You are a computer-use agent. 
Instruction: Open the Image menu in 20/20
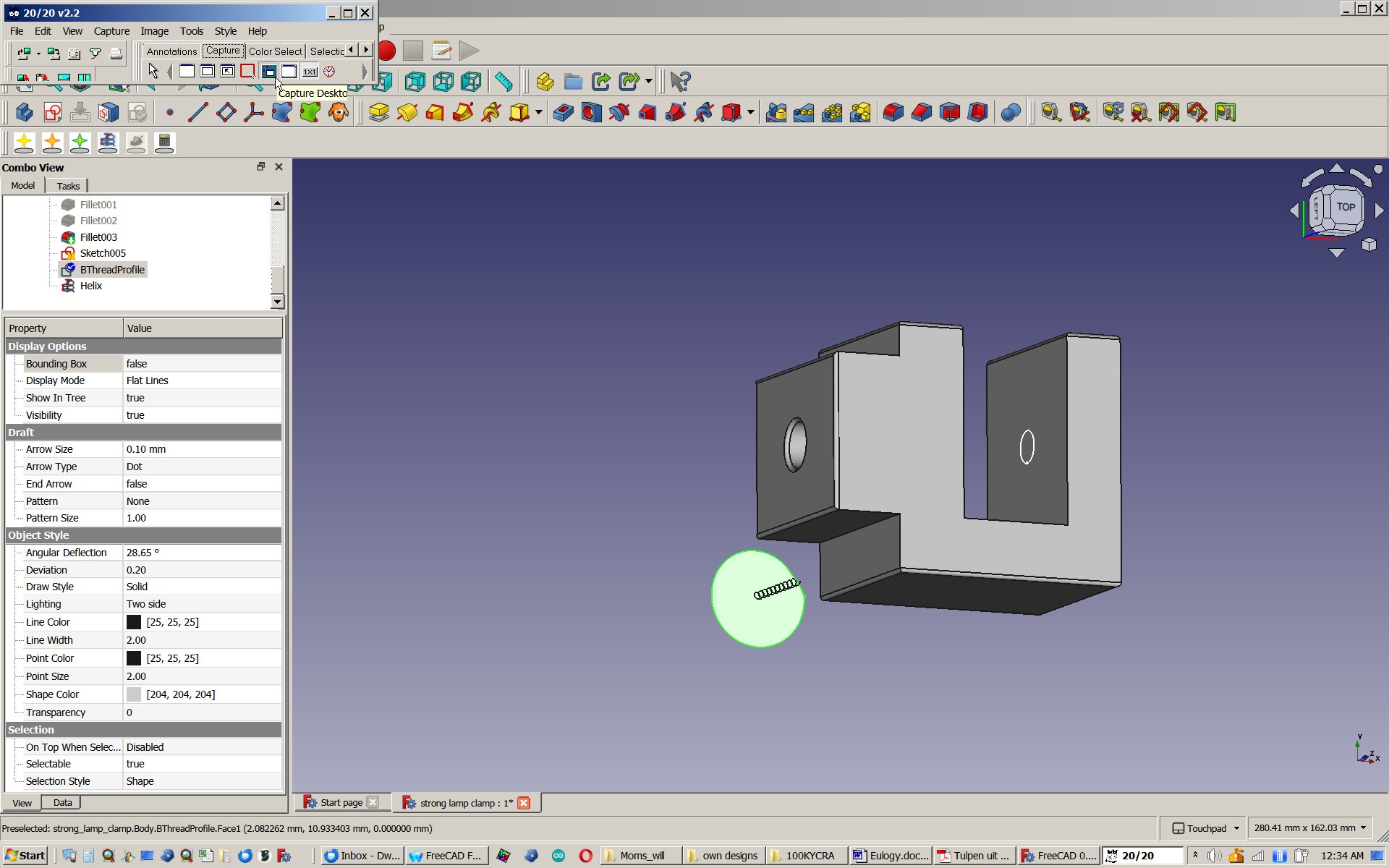pyautogui.click(x=153, y=30)
